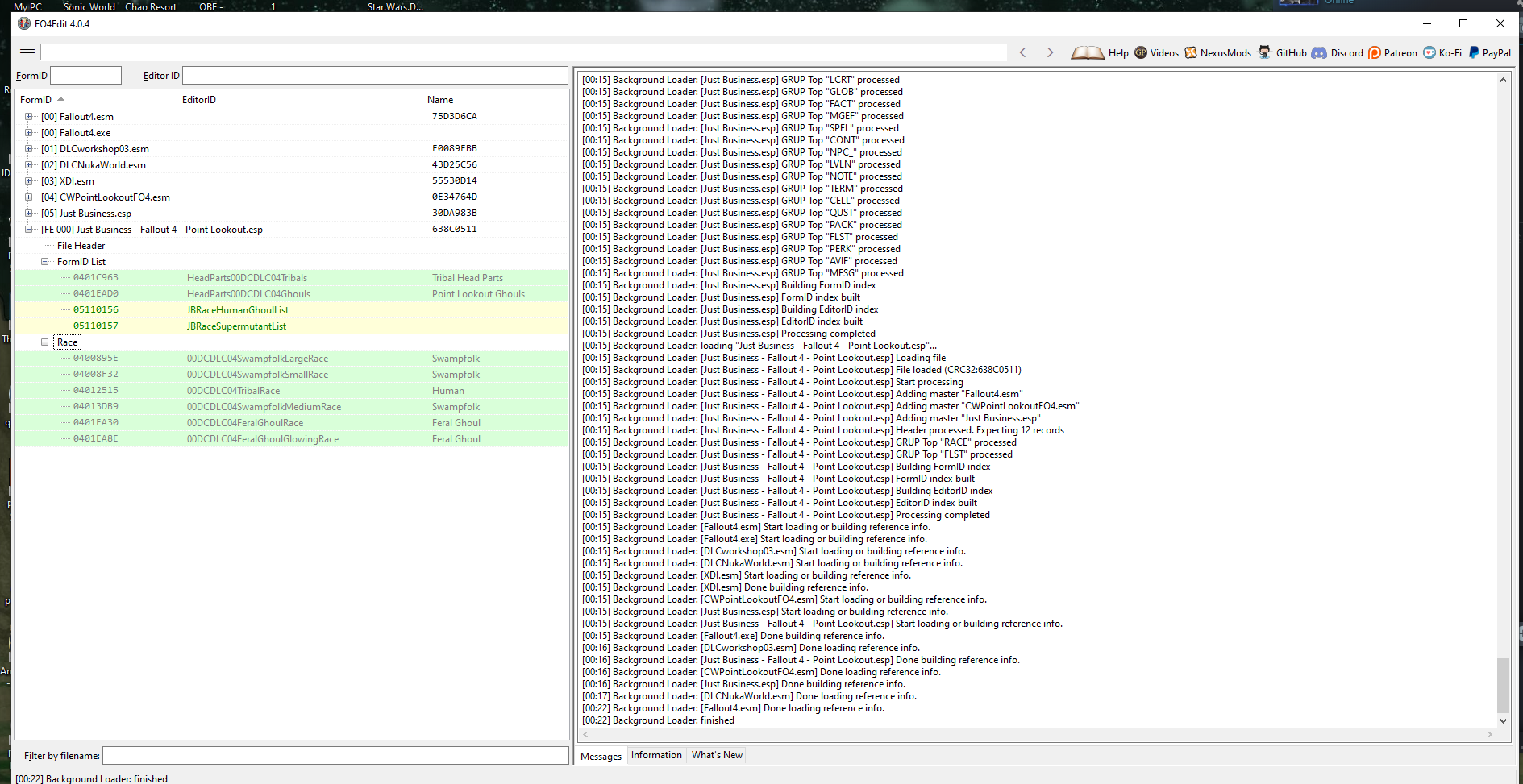Click CRC value 638C0511
This screenshot has width=1523, height=784.
click(454, 229)
